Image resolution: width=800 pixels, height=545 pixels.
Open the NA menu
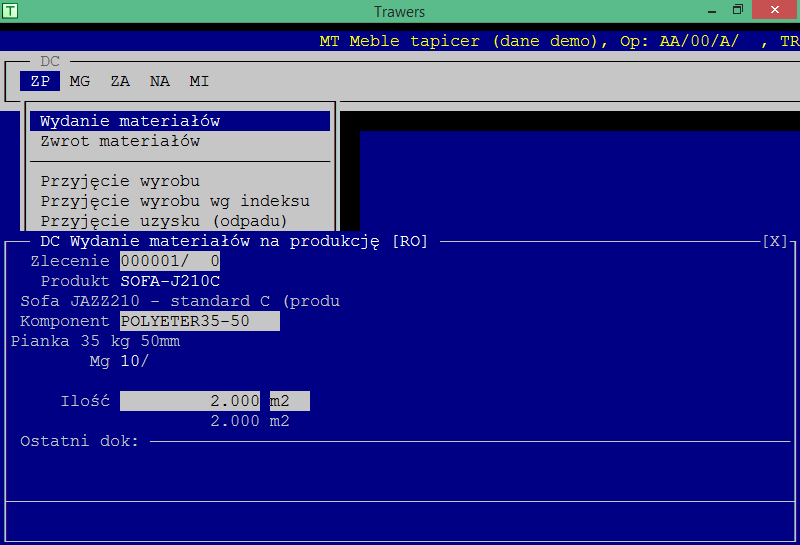(160, 81)
